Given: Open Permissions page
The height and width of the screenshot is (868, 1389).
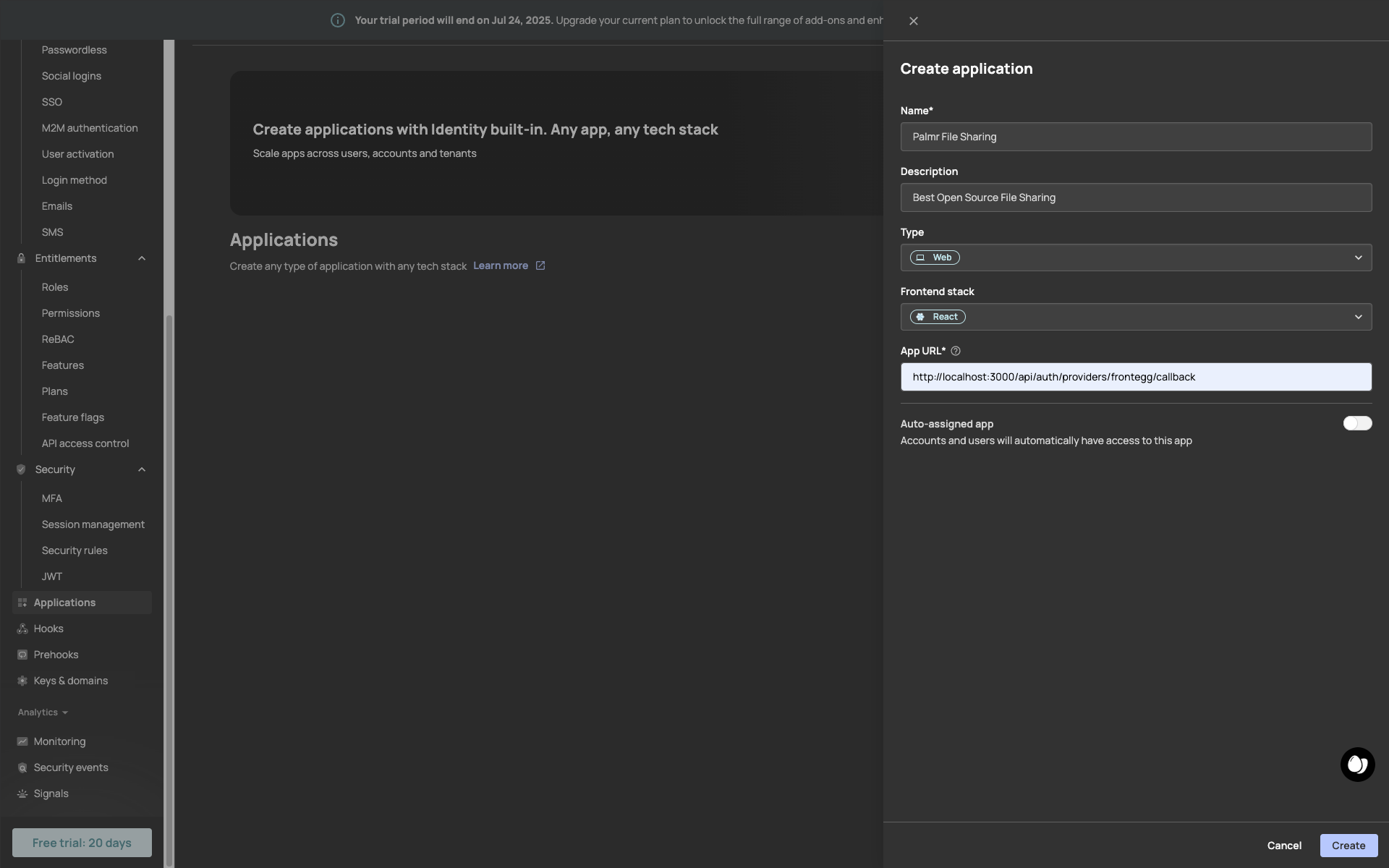Looking at the screenshot, I should coord(71,313).
